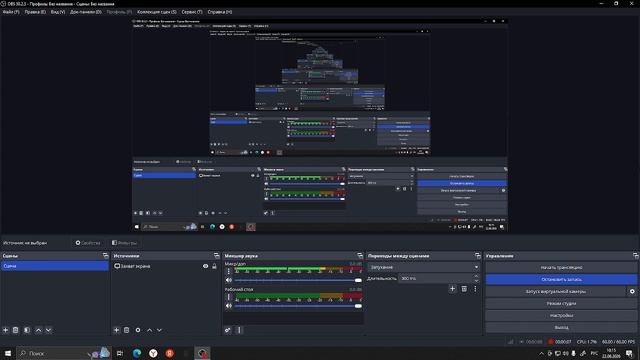Open the Затухание transition dropdown
The width and height of the screenshot is (640, 360).
pos(424,267)
